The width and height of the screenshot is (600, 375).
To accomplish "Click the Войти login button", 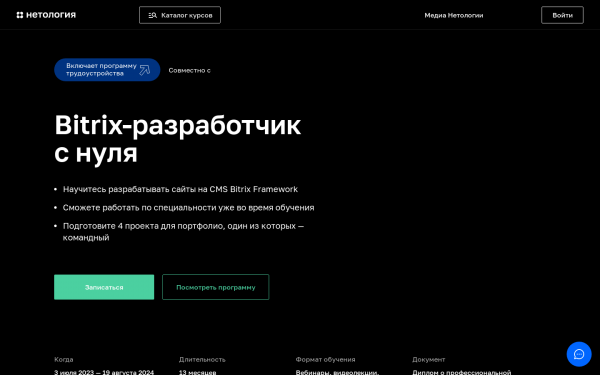I will 562,15.
